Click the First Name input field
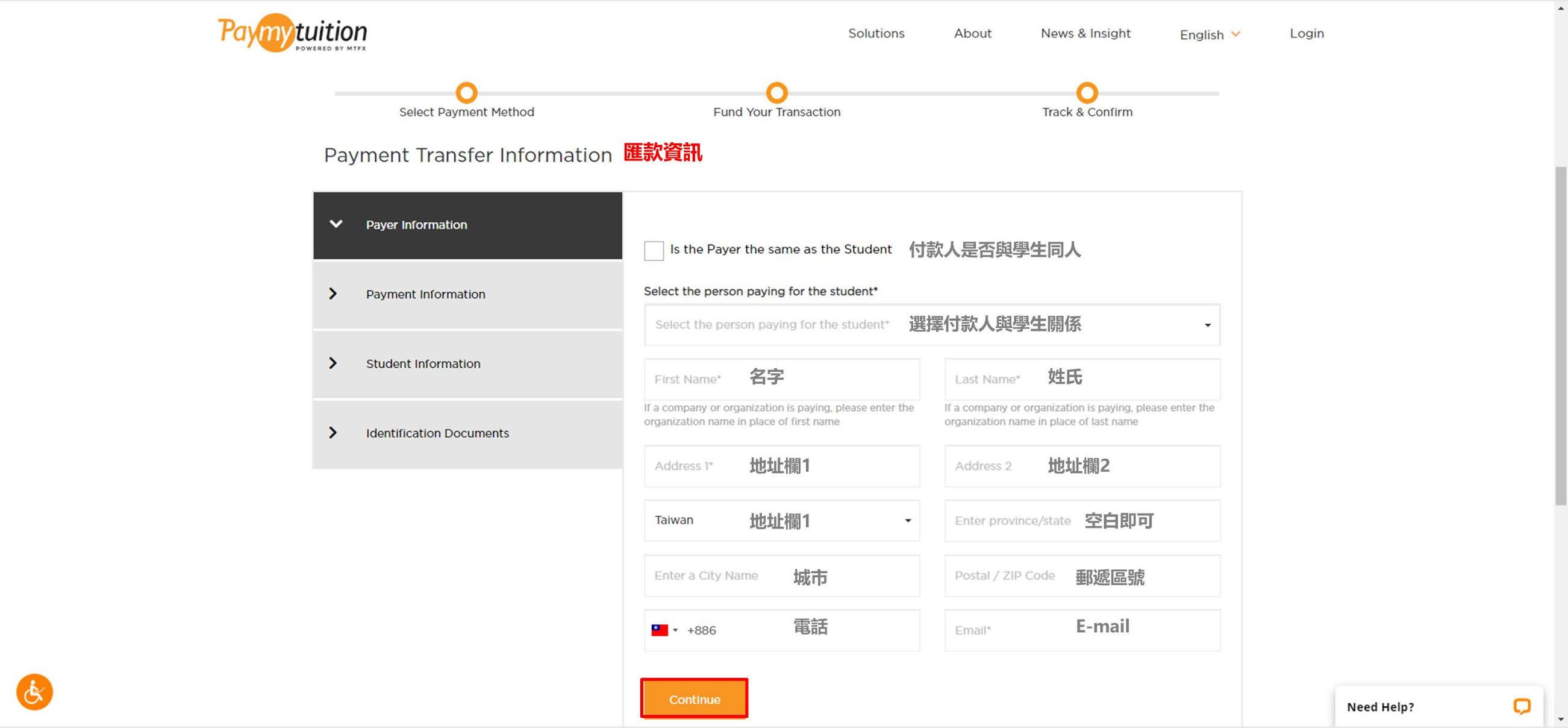Screen dimensions: 1568x728 781,379
